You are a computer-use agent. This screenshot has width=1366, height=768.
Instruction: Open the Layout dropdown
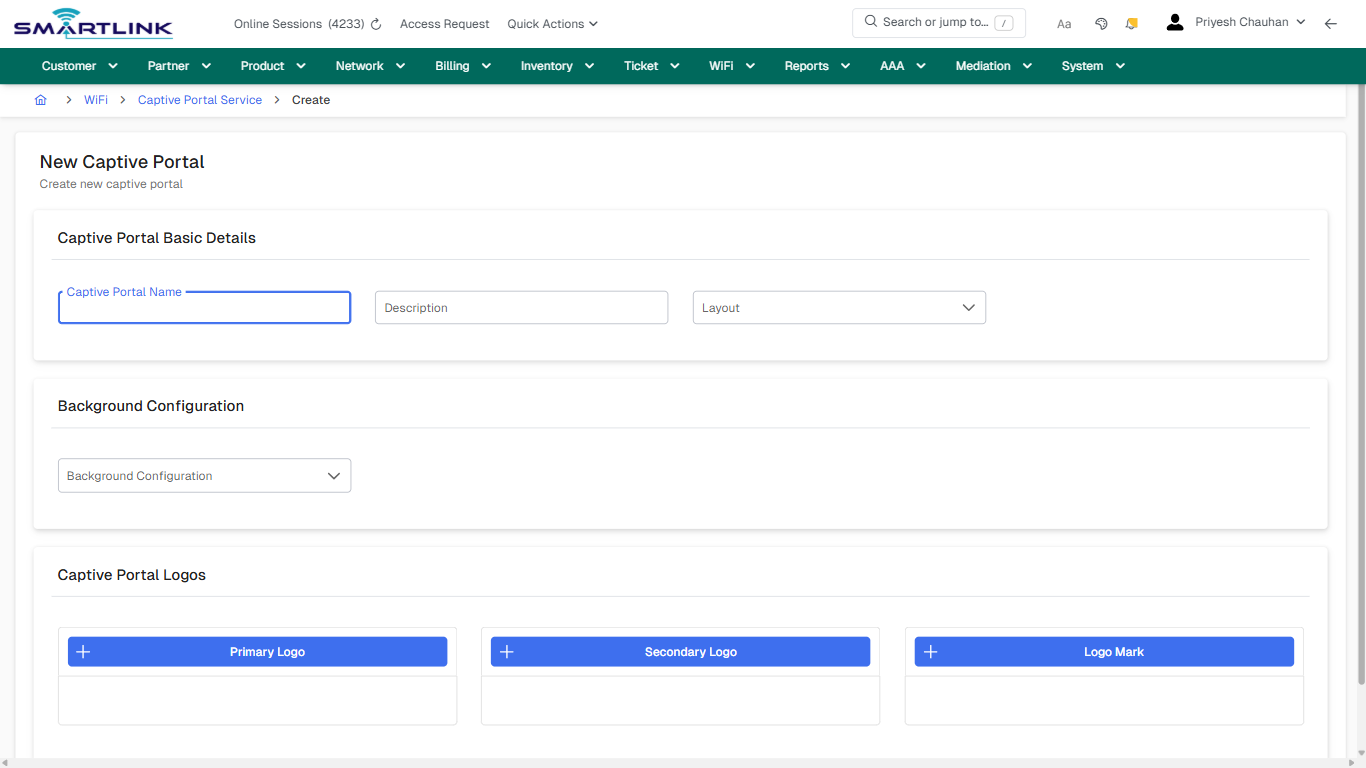click(838, 307)
